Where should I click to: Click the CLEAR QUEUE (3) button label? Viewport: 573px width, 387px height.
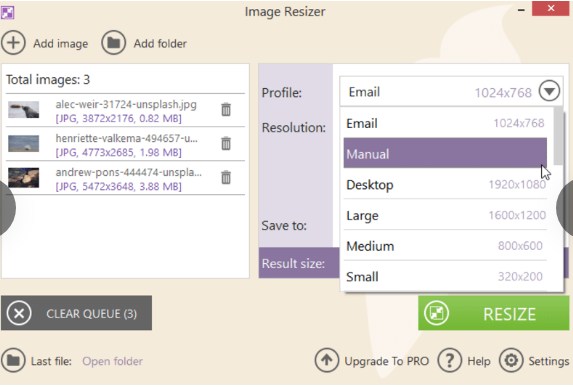(x=91, y=314)
